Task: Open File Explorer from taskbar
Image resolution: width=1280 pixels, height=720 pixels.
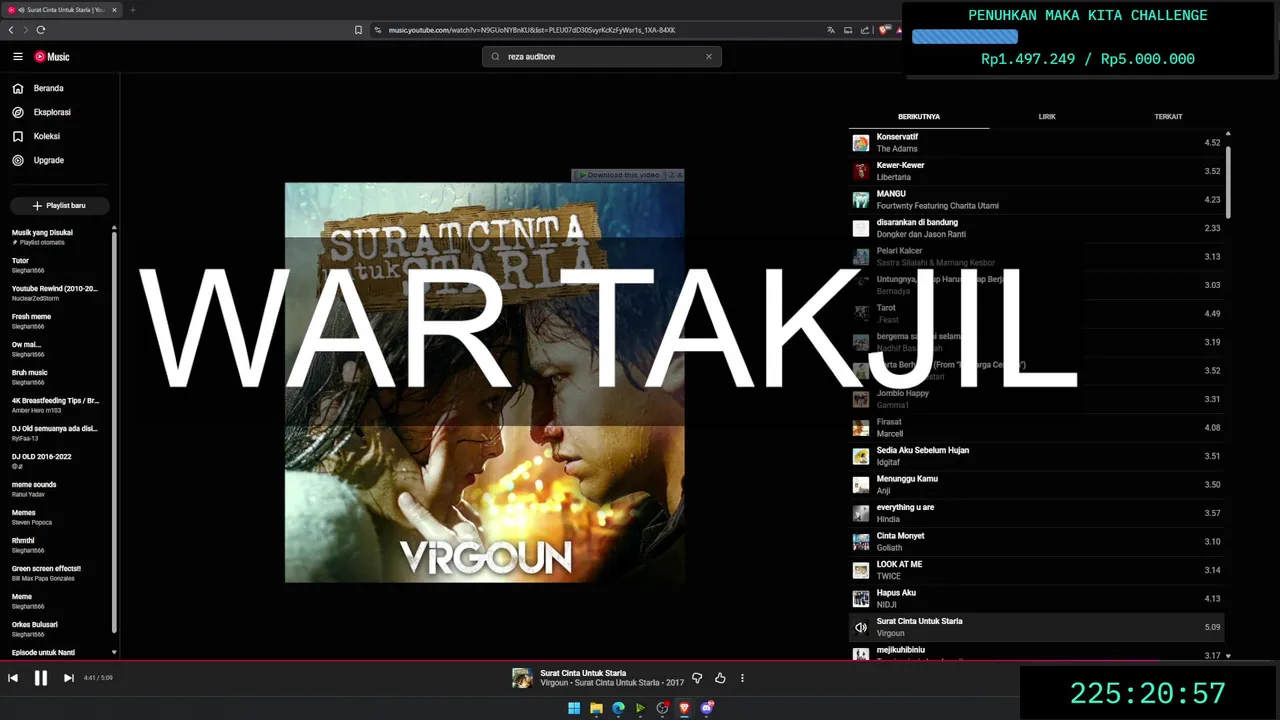Action: click(x=596, y=708)
